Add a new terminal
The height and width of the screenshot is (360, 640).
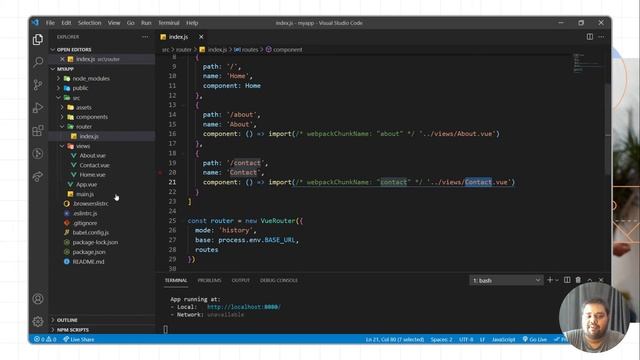[550, 280]
